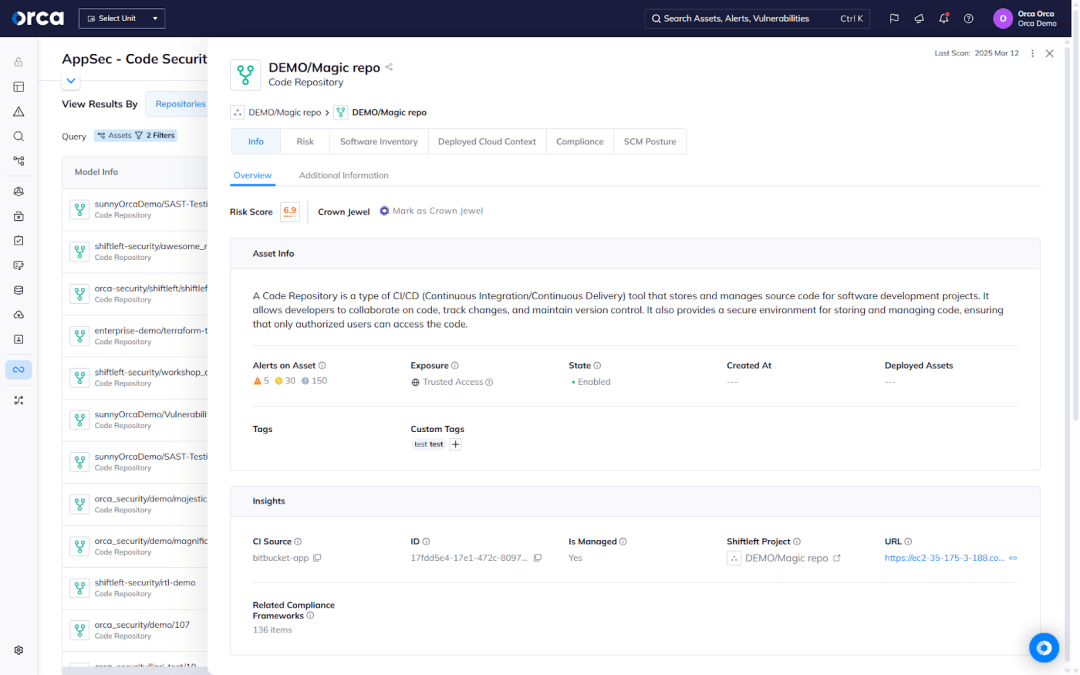Click the info icon next to State

597,366
